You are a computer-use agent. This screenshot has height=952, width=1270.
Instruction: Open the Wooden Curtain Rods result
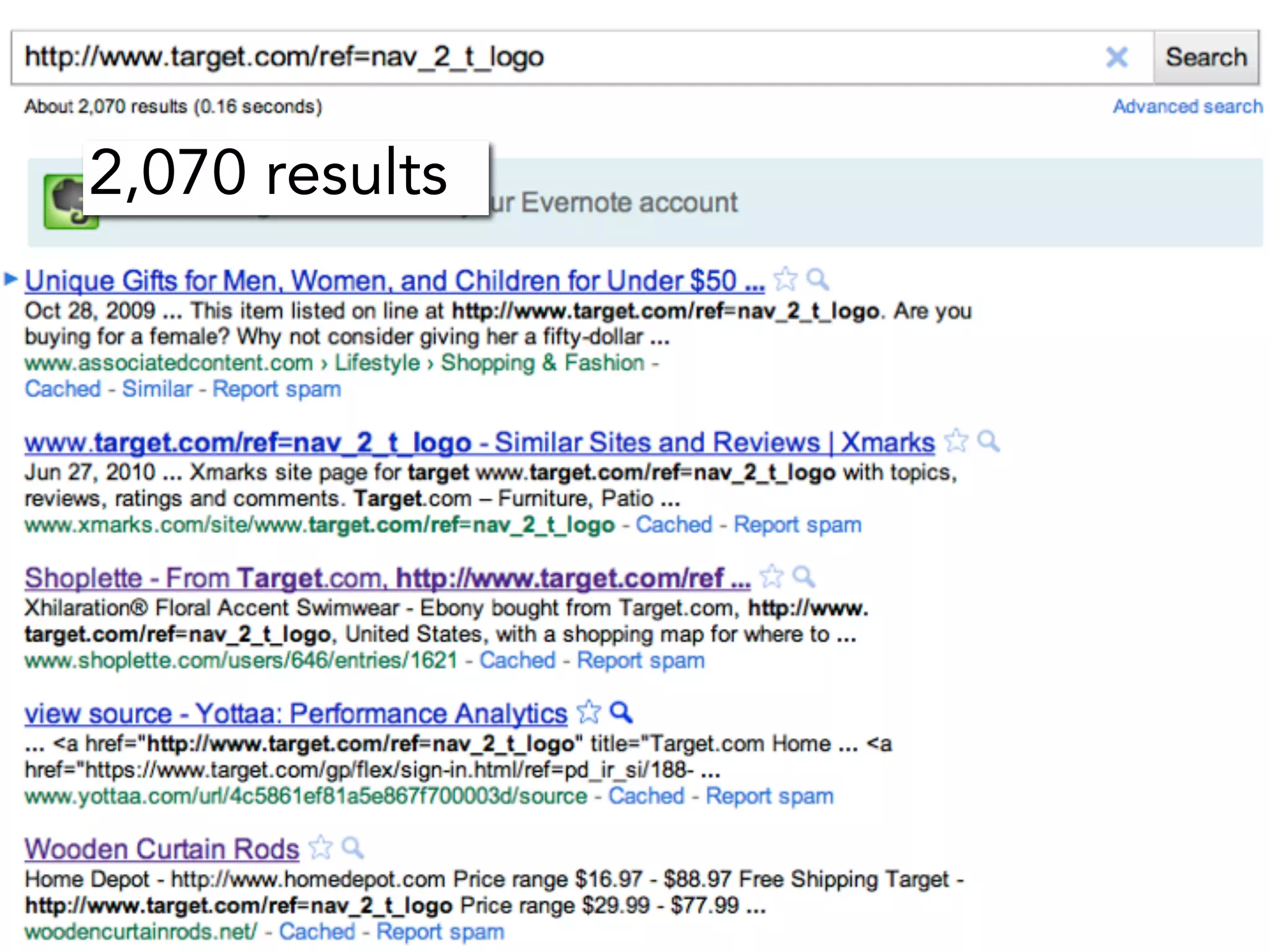click(x=162, y=849)
